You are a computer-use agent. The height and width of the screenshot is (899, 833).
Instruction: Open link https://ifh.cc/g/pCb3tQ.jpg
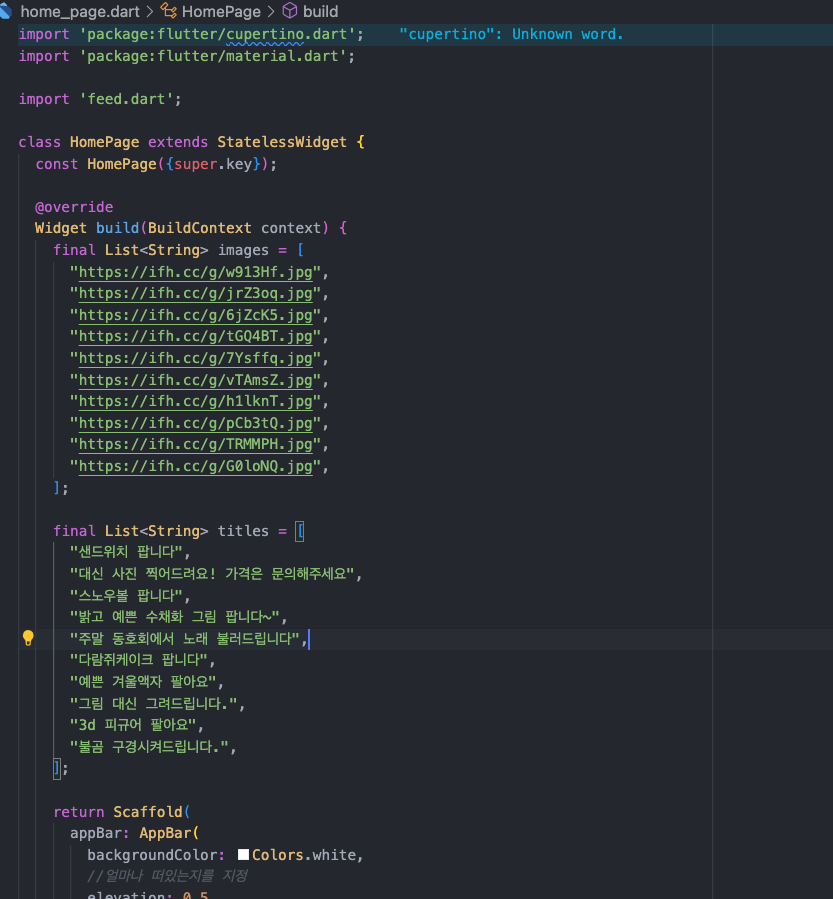tap(195, 423)
